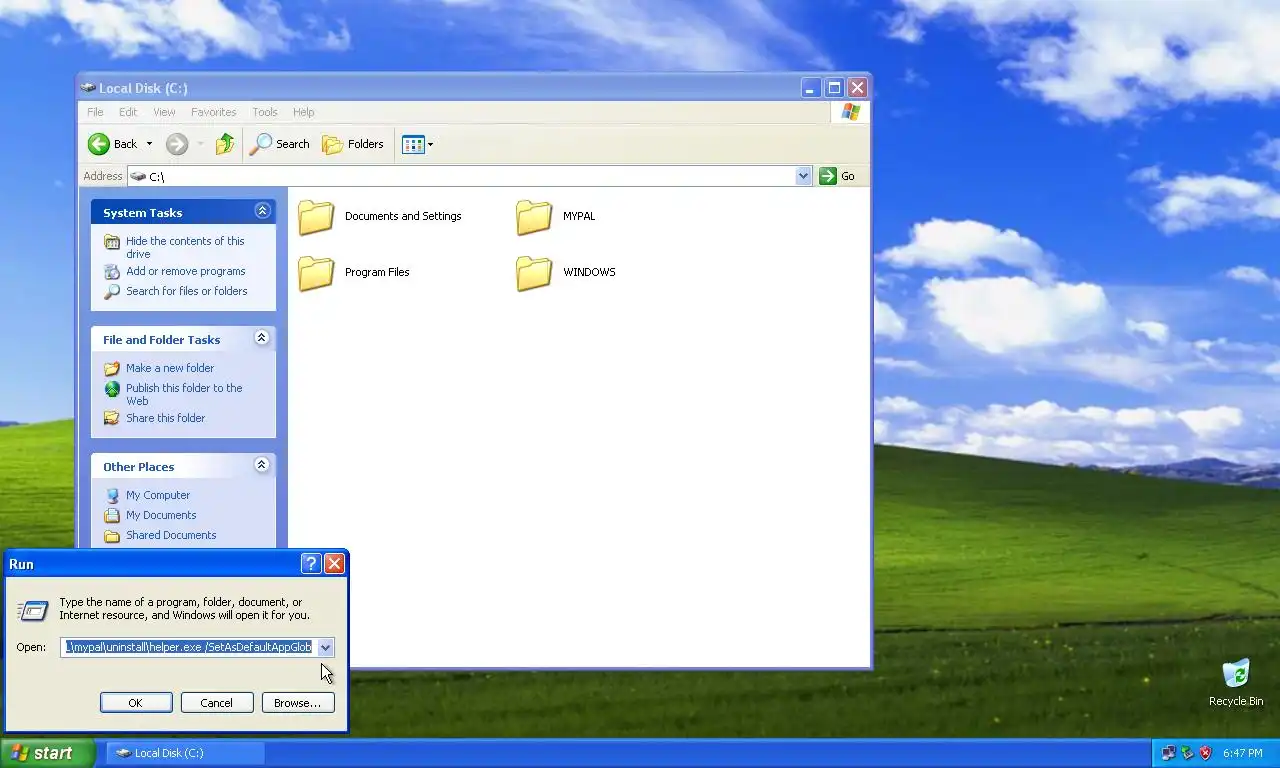Click the Run dialog Open text field
This screenshot has height=768, width=1280.
[188, 647]
